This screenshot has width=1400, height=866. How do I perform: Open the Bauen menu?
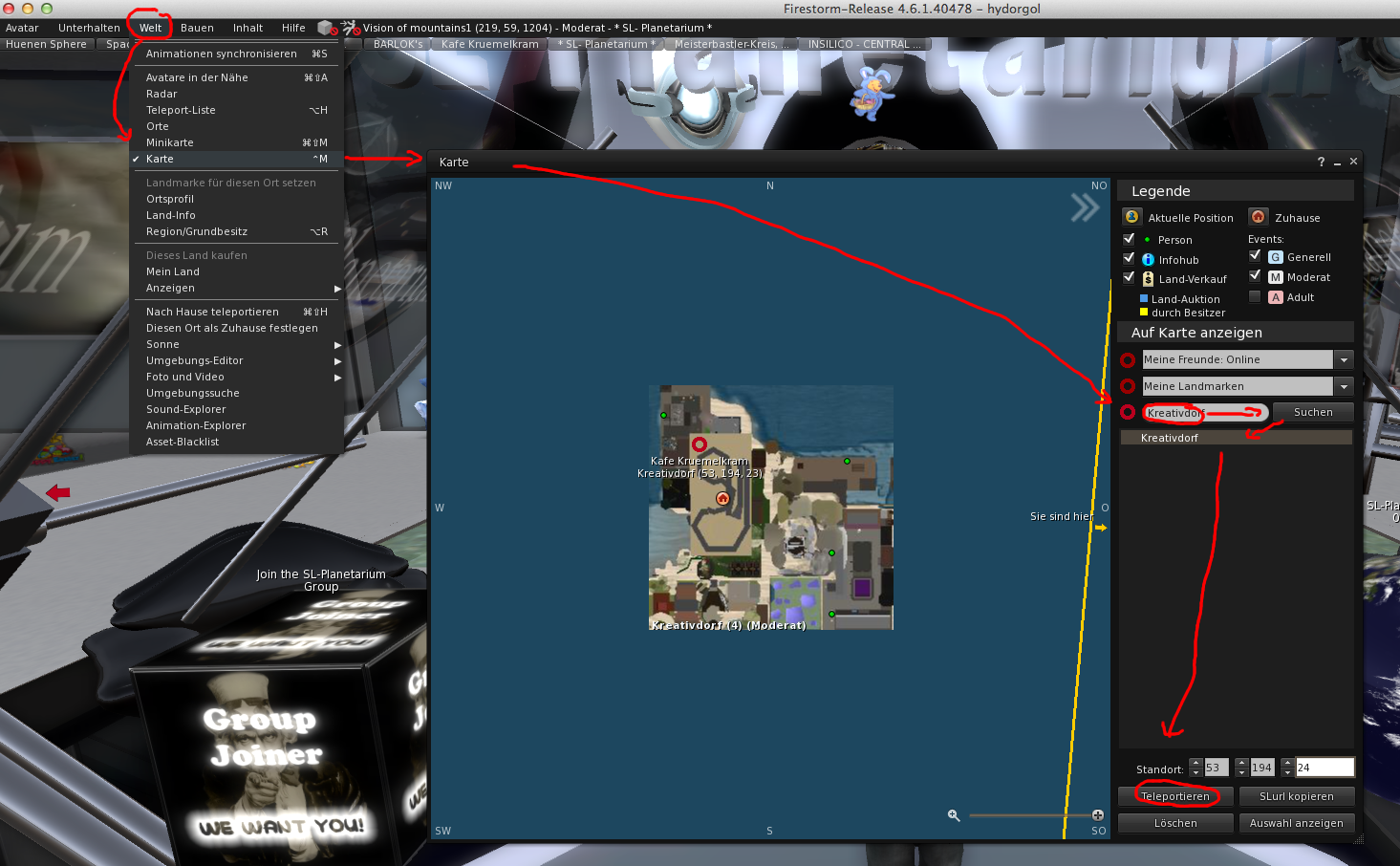pyautogui.click(x=197, y=28)
